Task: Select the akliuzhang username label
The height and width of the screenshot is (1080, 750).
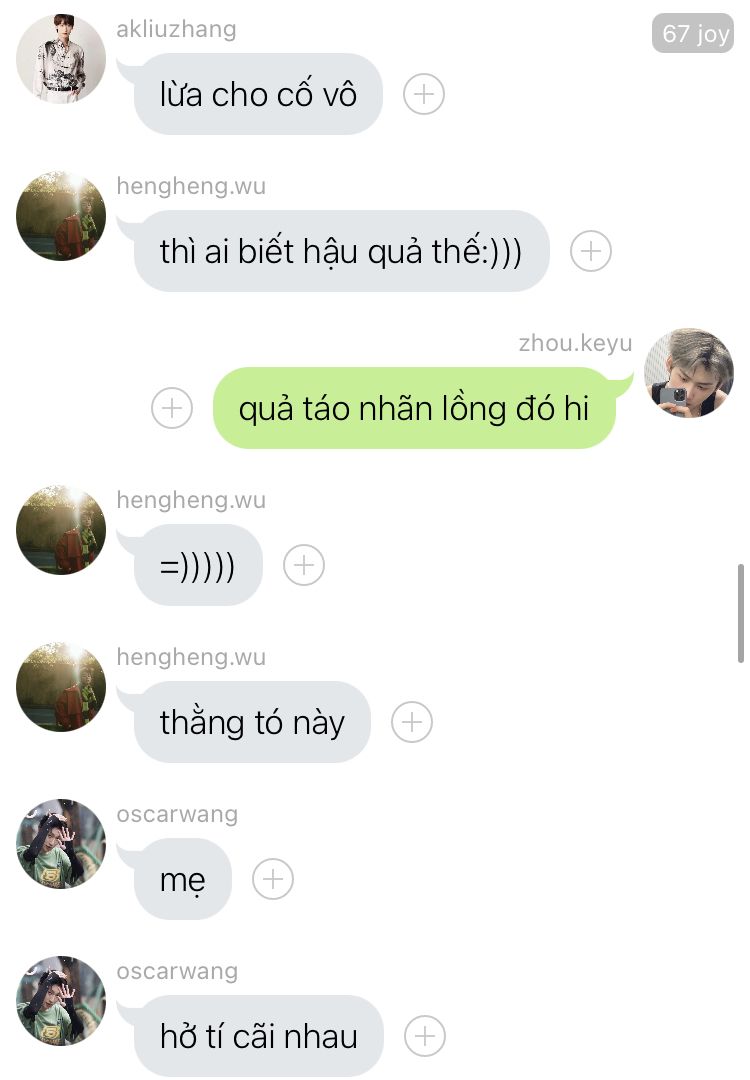Action: click(176, 29)
